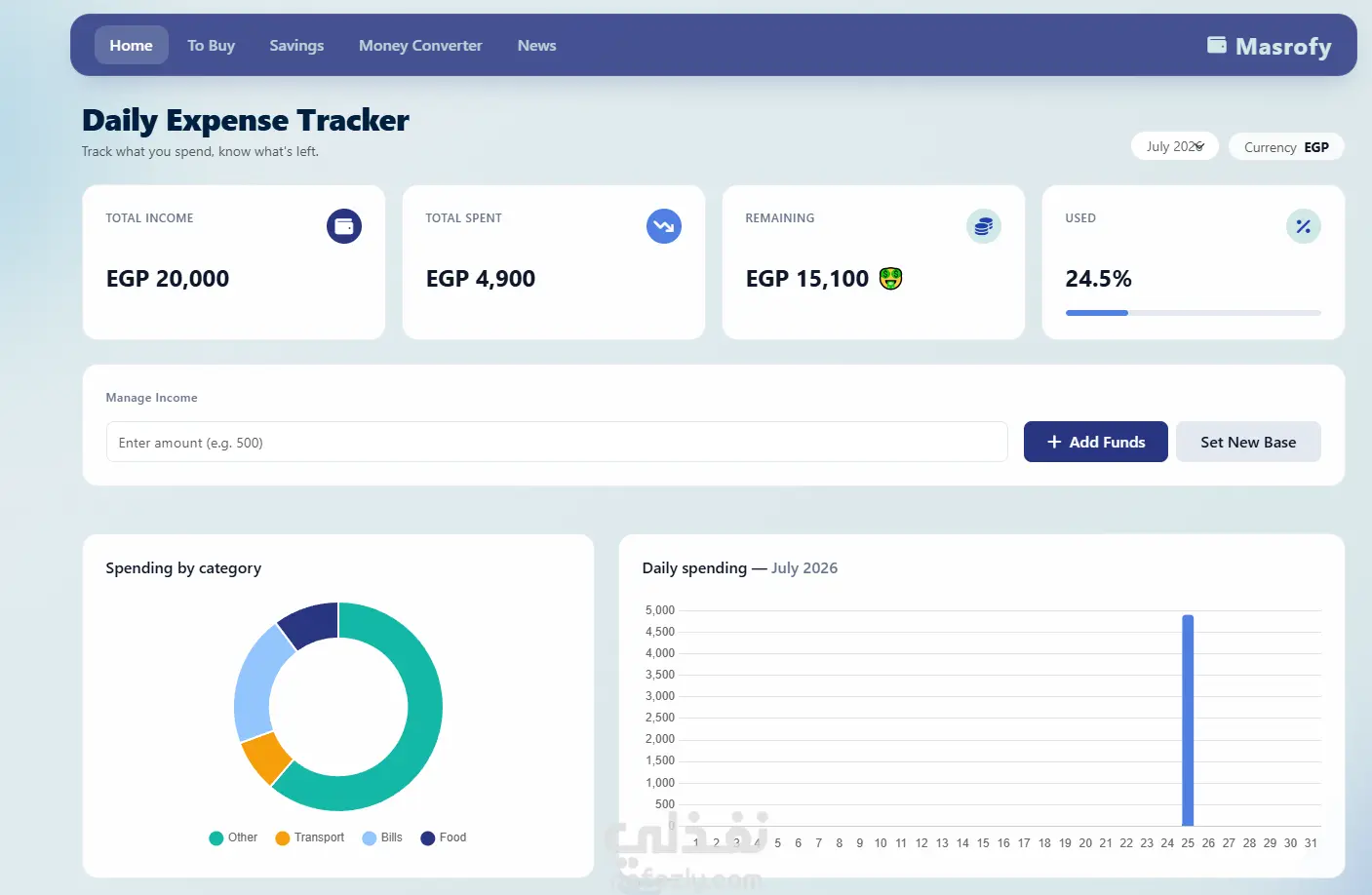Toggle the Transport legend item

tap(310, 837)
